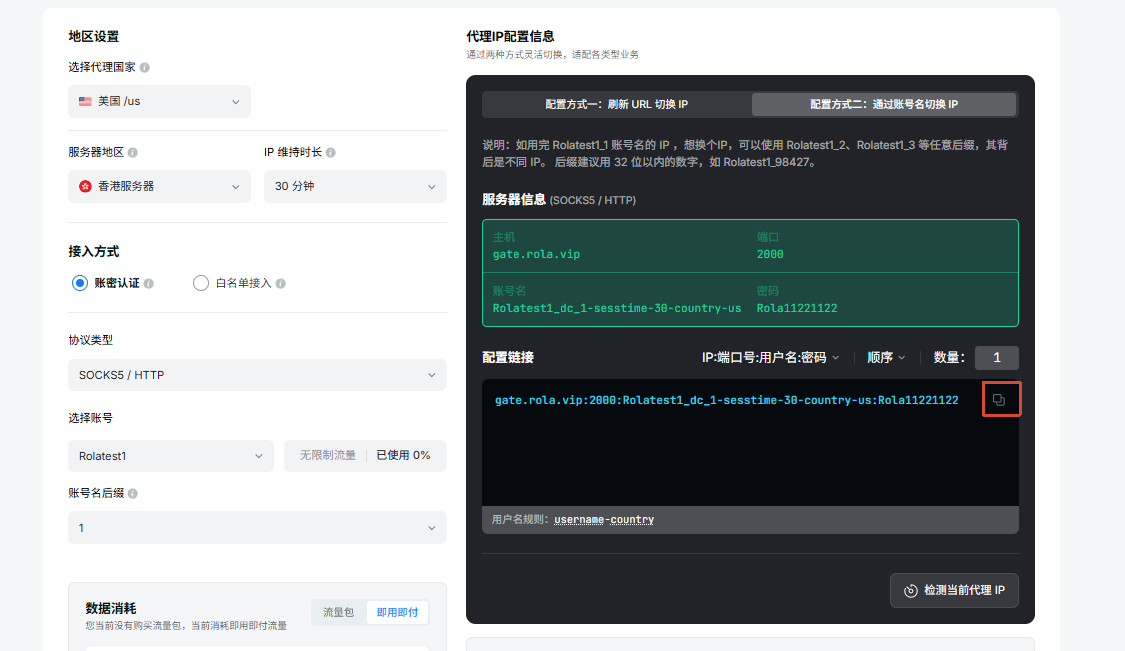Open the 顺序 order dropdown

[x=886, y=357]
